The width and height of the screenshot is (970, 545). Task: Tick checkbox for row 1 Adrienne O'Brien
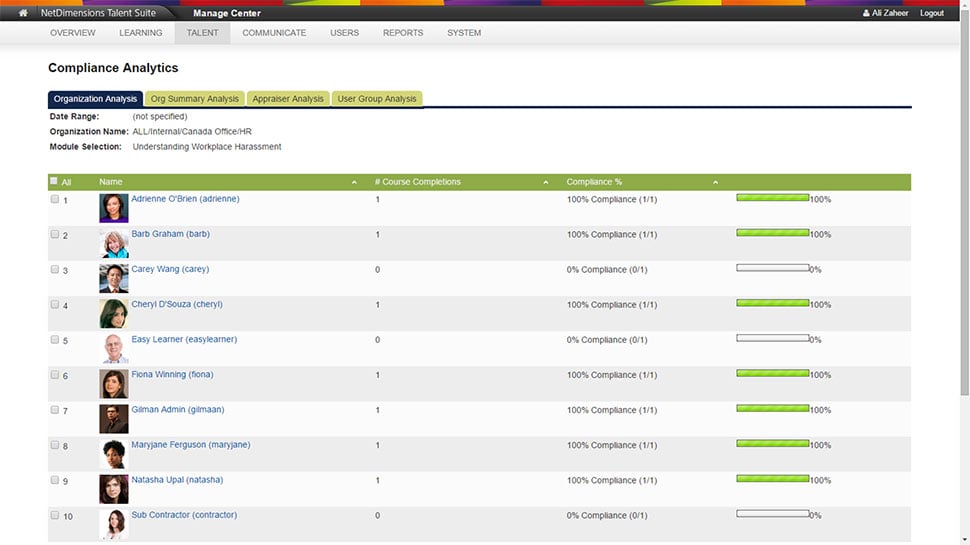54,199
